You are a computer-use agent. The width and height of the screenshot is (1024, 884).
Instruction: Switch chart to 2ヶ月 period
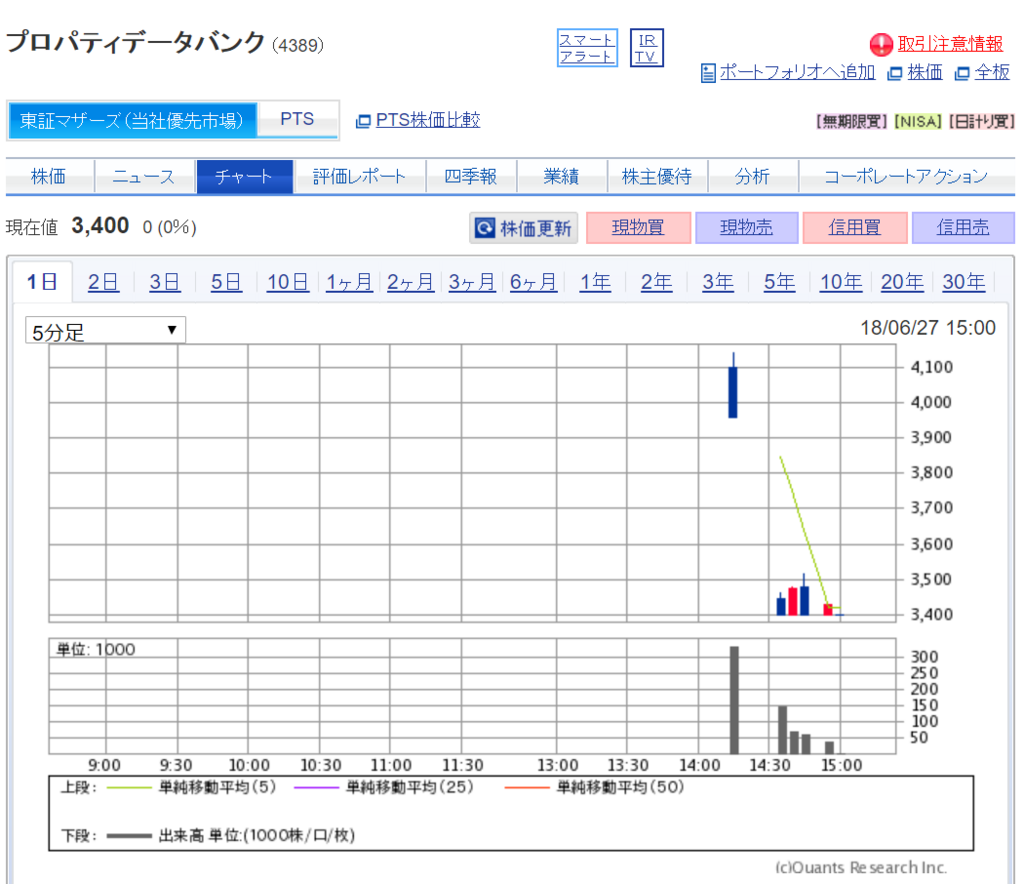coord(410,282)
